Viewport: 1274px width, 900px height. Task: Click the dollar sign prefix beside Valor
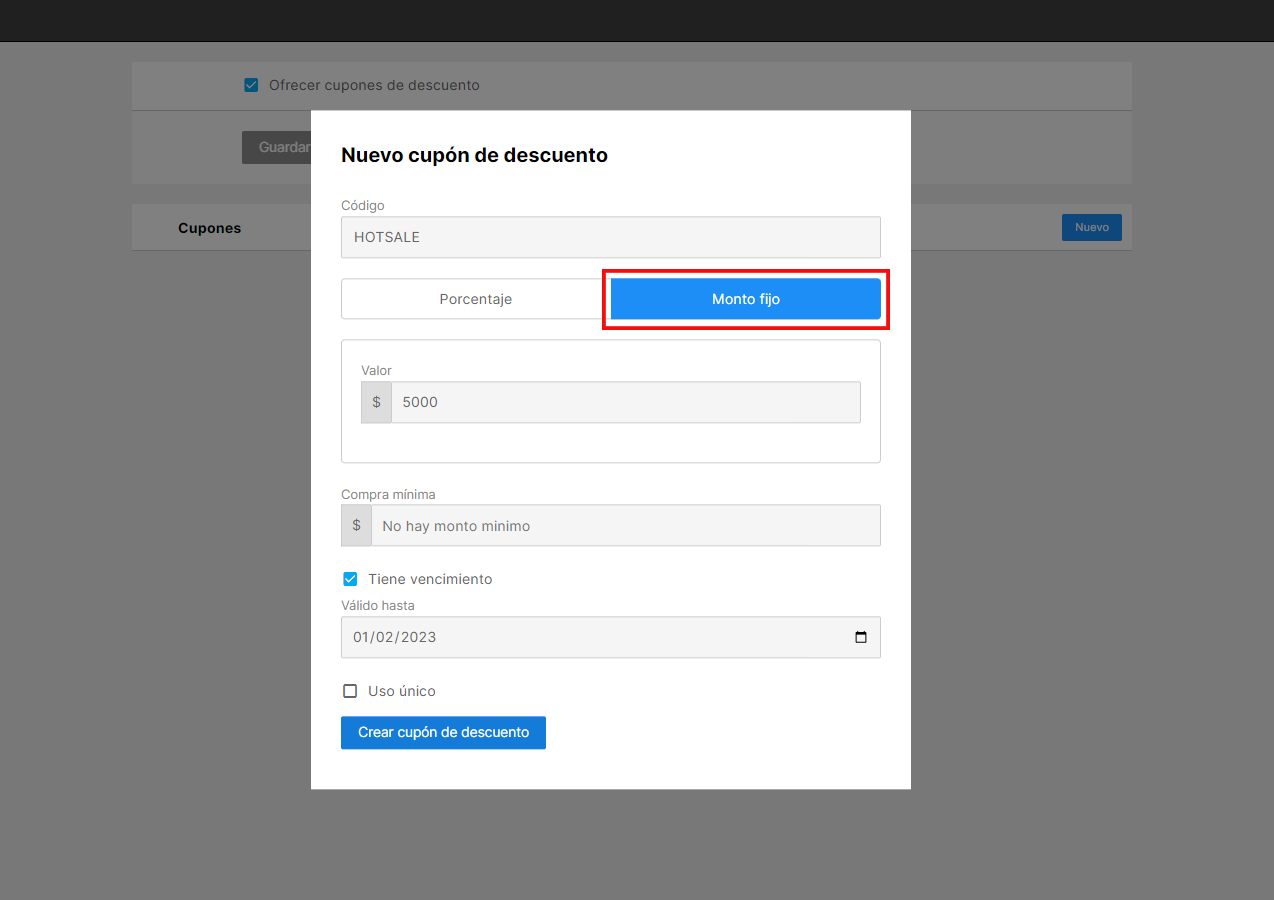coord(376,402)
